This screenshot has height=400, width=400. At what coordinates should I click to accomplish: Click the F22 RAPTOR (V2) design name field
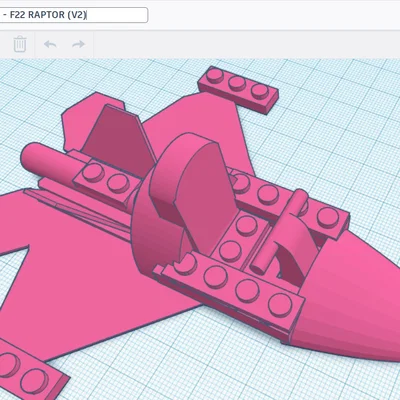tap(73, 15)
